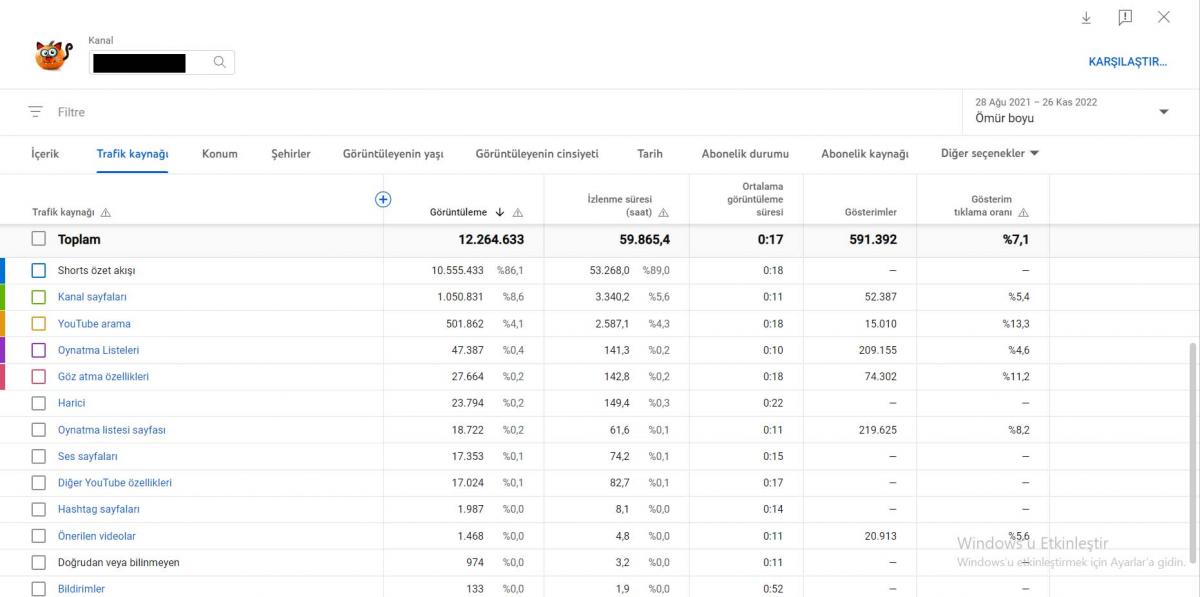Image resolution: width=1200 pixels, height=597 pixels.
Task: Switch to the Konum tab
Action: pyautogui.click(x=219, y=154)
